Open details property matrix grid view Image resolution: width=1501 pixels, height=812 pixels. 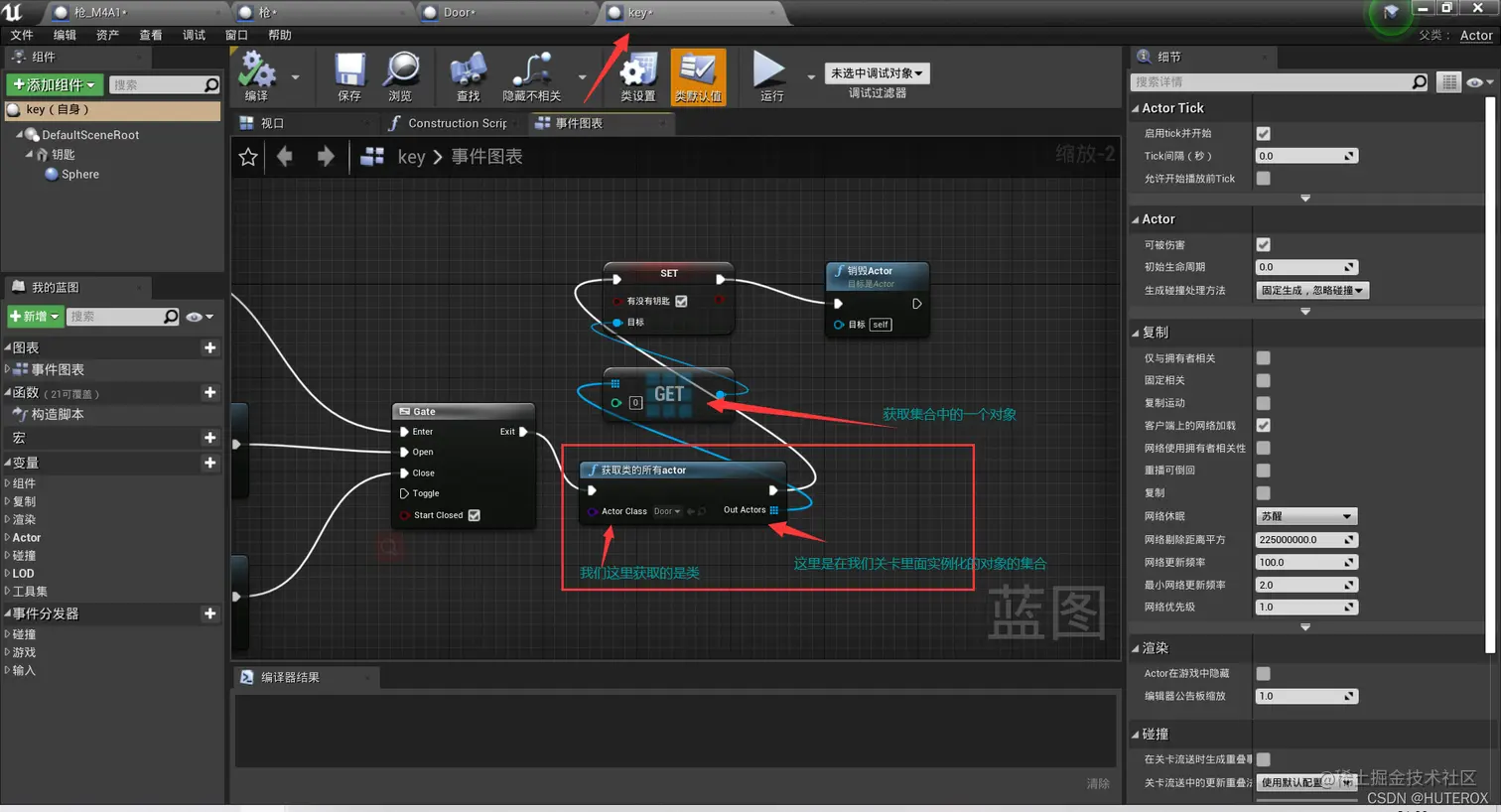click(1449, 82)
